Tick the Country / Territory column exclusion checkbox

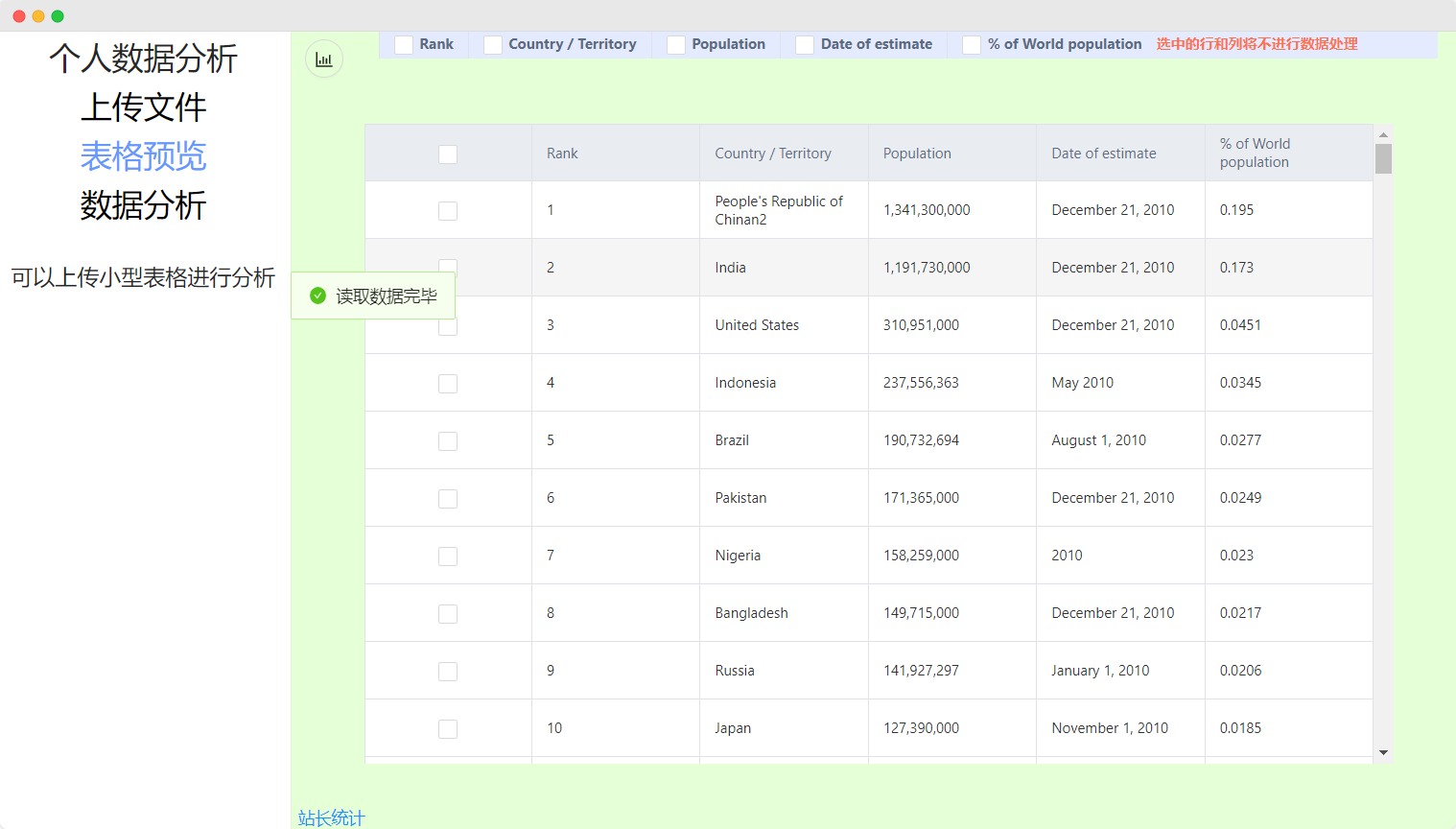493,45
